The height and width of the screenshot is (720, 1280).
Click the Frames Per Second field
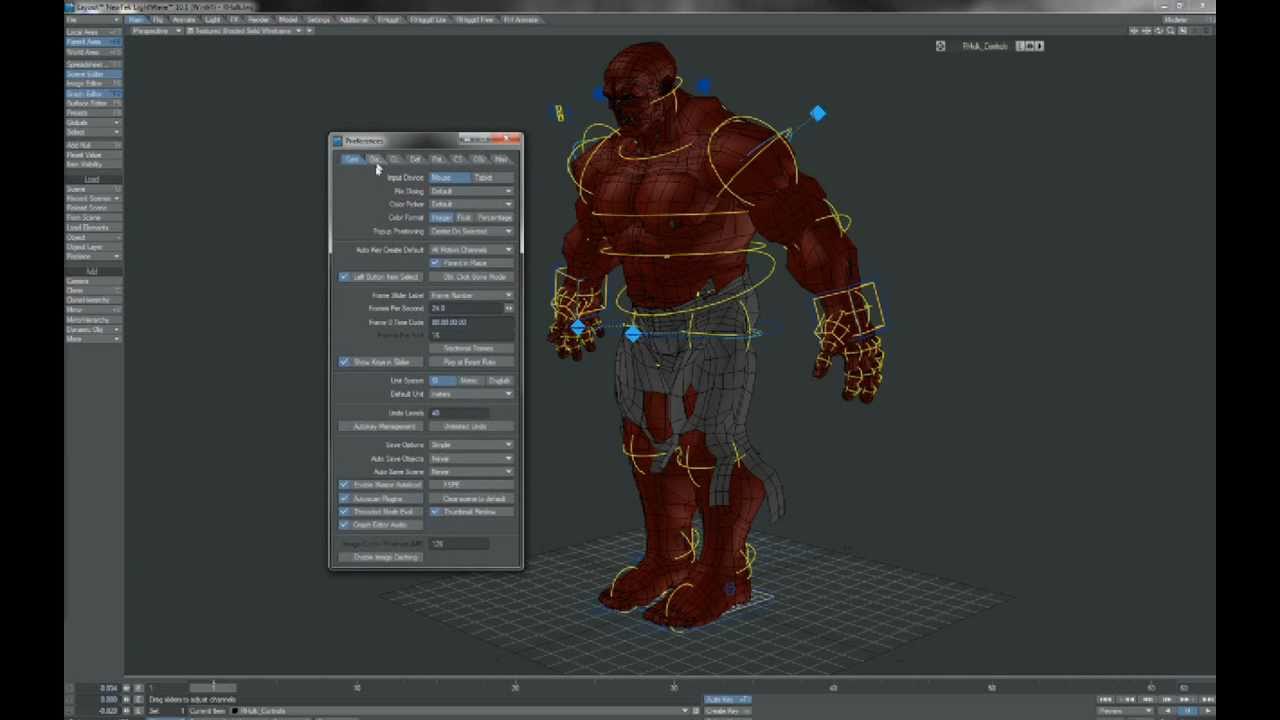click(467, 309)
